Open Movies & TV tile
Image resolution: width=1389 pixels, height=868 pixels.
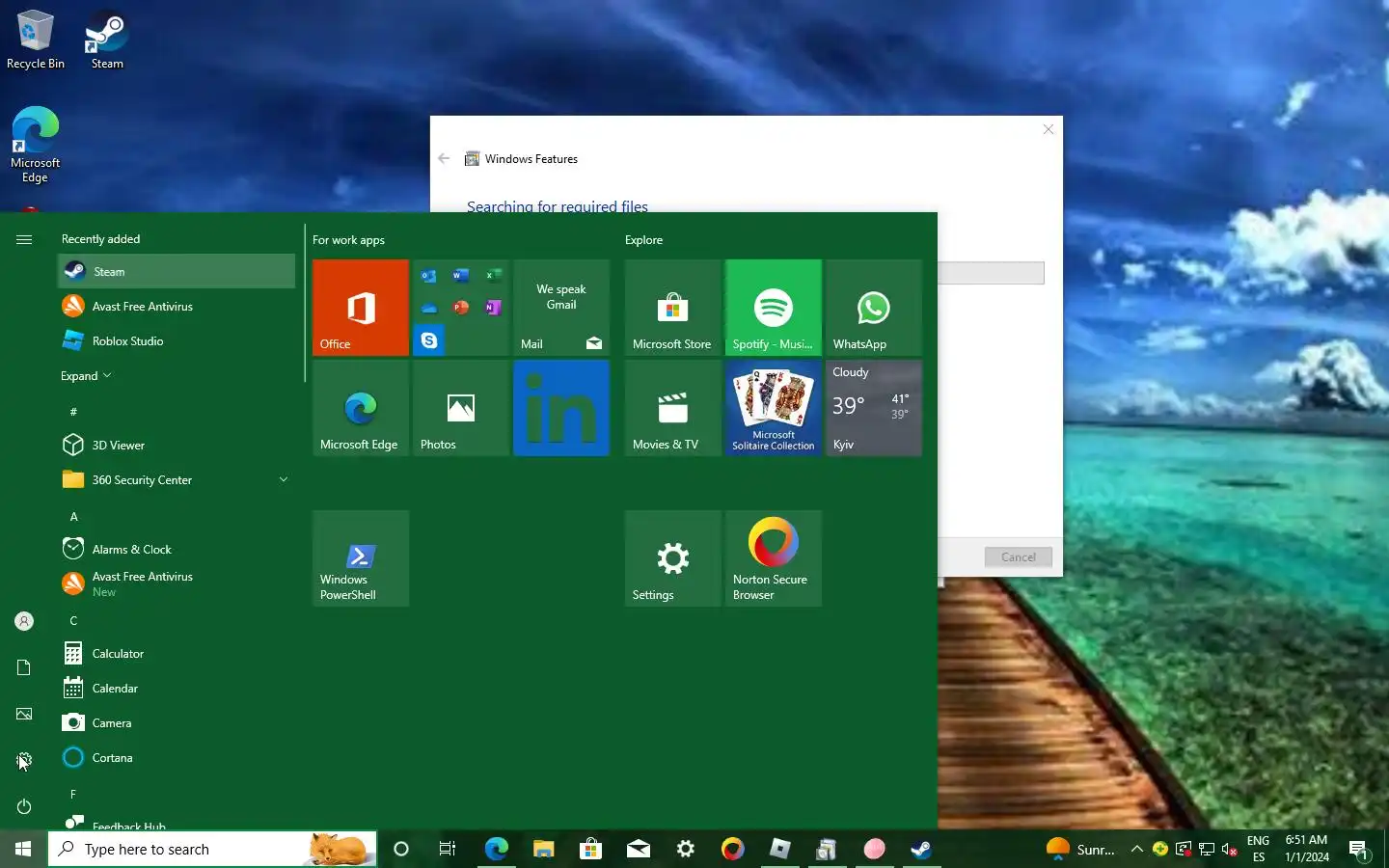(673, 408)
